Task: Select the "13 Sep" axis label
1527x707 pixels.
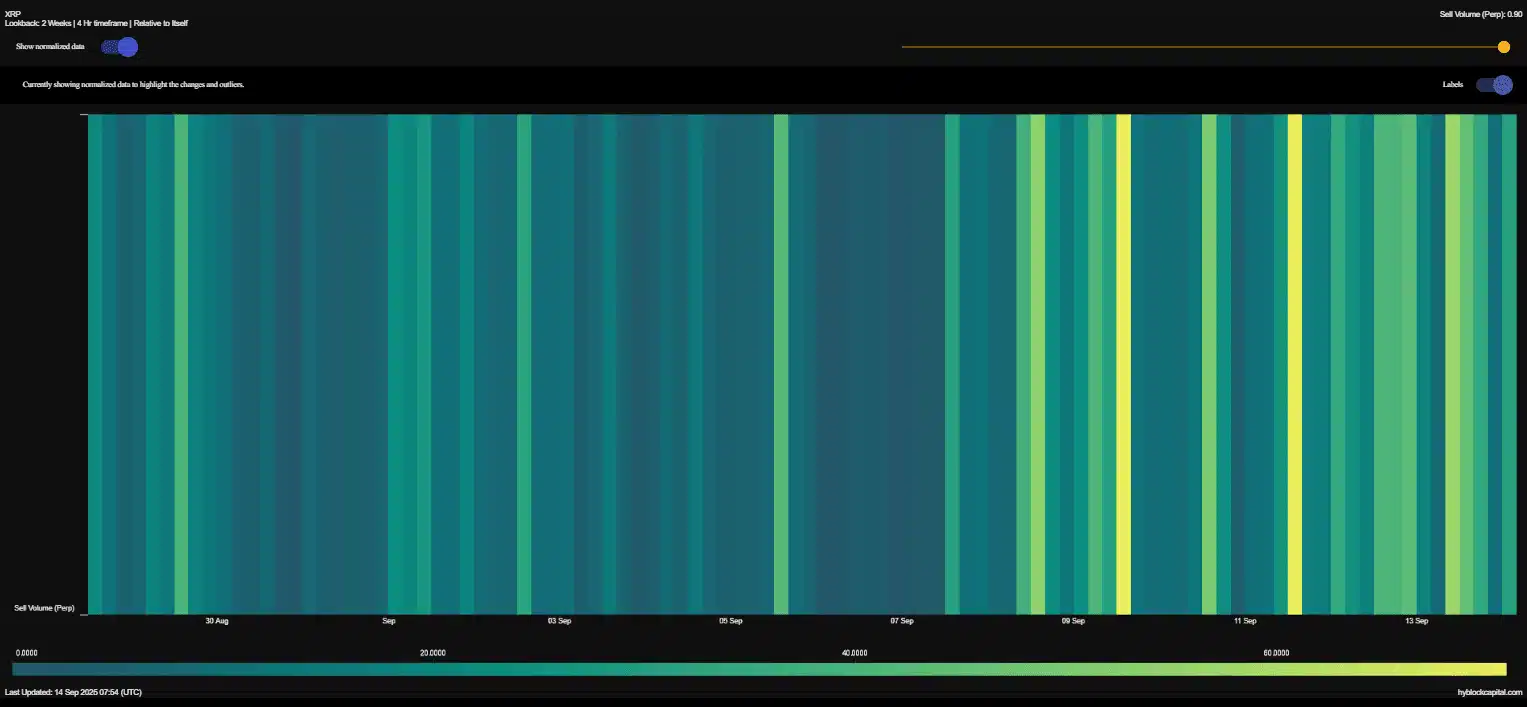Action: (1415, 620)
